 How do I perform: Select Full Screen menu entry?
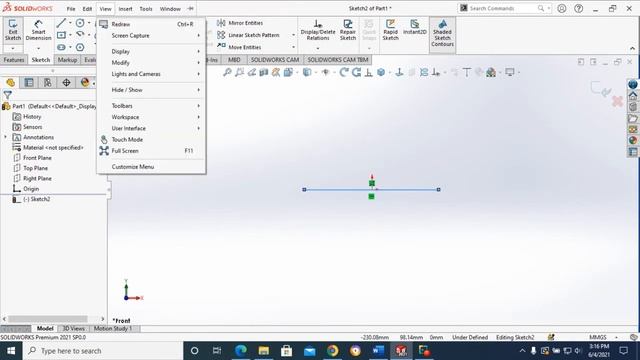tap(151, 151)
